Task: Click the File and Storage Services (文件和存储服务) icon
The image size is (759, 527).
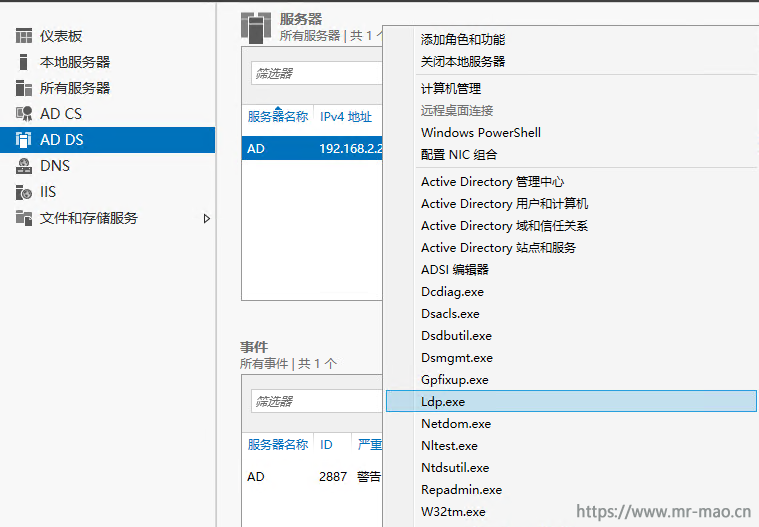Action: tap(24, 218)
